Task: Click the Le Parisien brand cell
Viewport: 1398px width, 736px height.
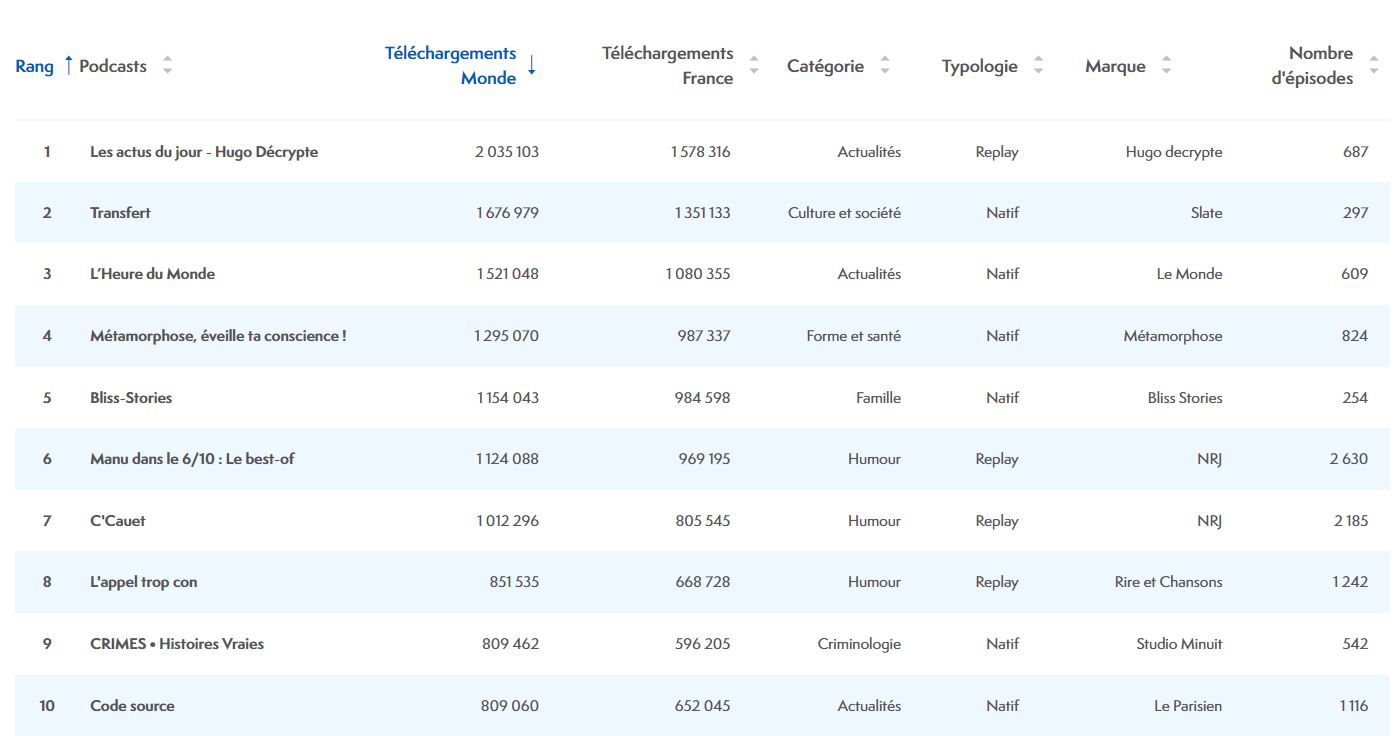Action: (1188, 706)
